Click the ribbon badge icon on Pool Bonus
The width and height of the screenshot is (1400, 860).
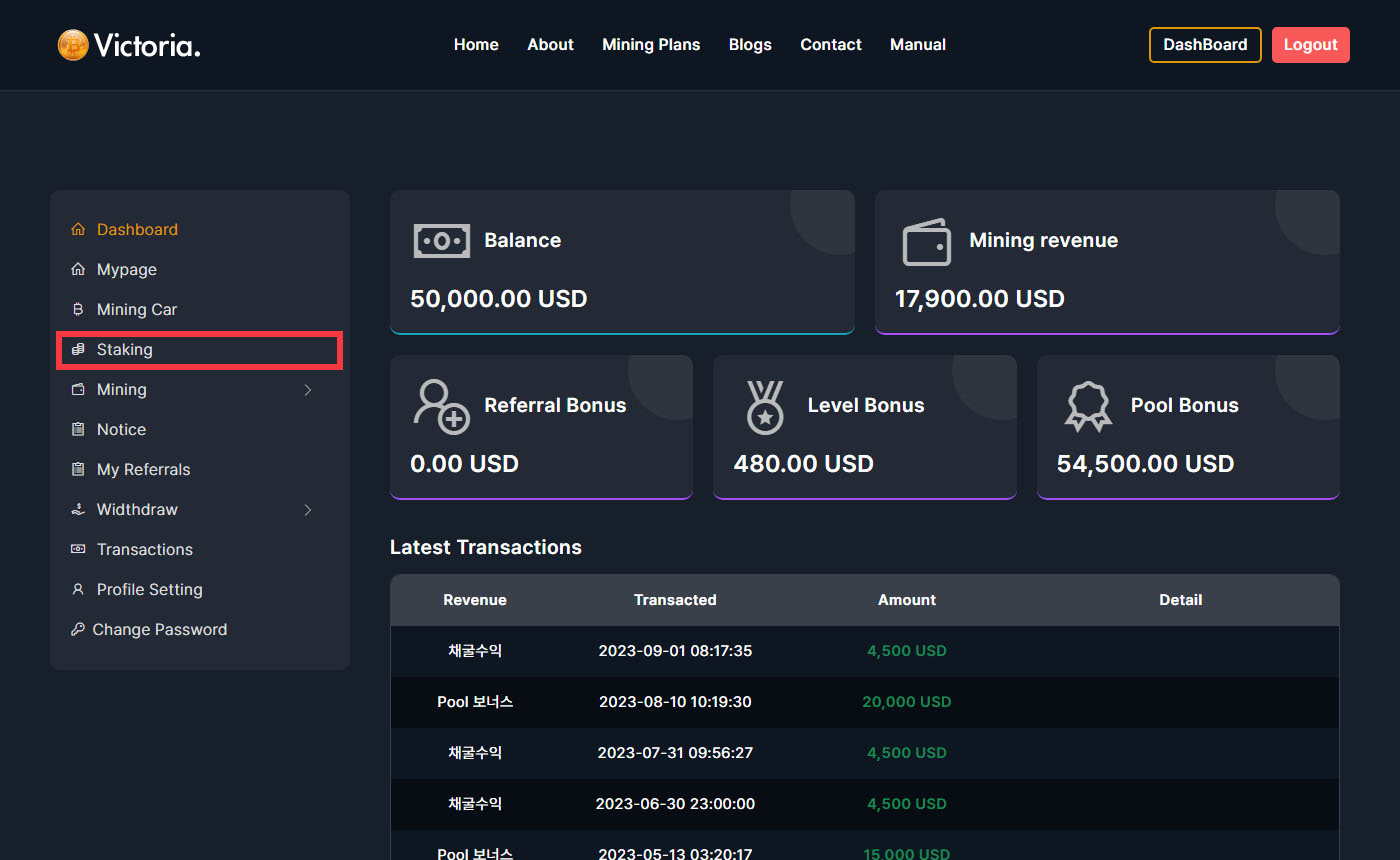click(1088, 407)
